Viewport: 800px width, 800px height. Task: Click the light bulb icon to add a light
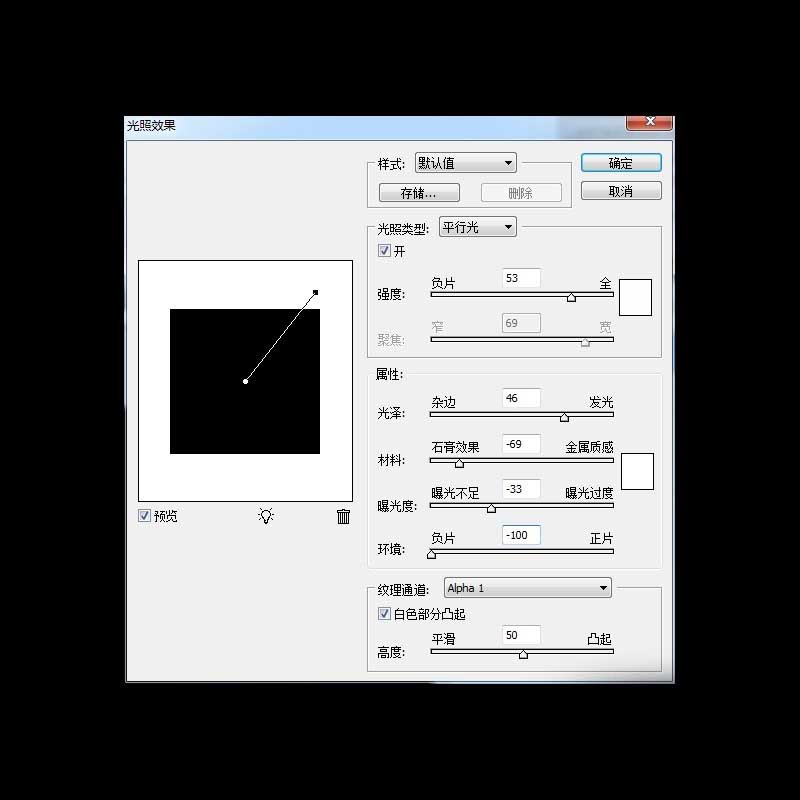tap(266, 516)
